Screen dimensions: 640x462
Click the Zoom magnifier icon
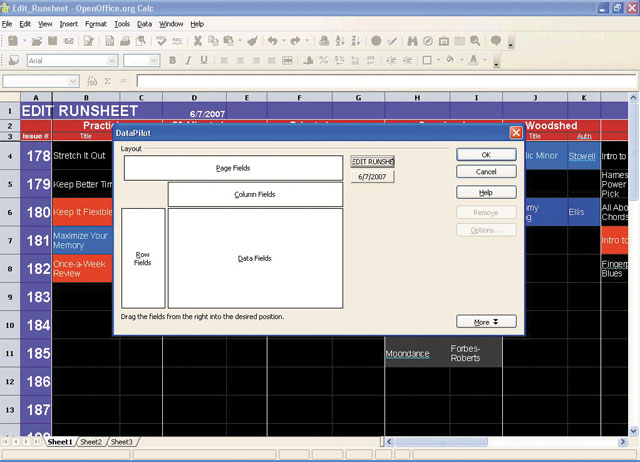pyautogui.click(x=475, y=41)
